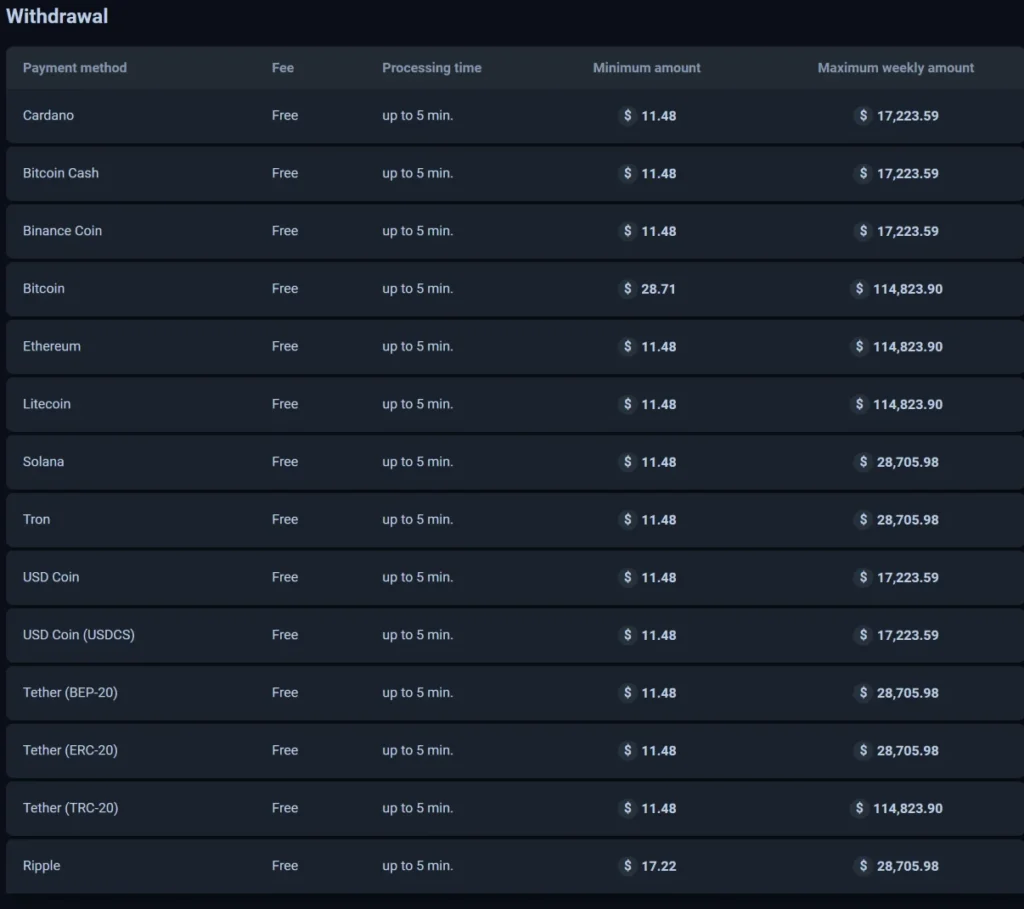1024x909 pixels.
Task: Select the Cardano payment method
Action: click(48, 116)
